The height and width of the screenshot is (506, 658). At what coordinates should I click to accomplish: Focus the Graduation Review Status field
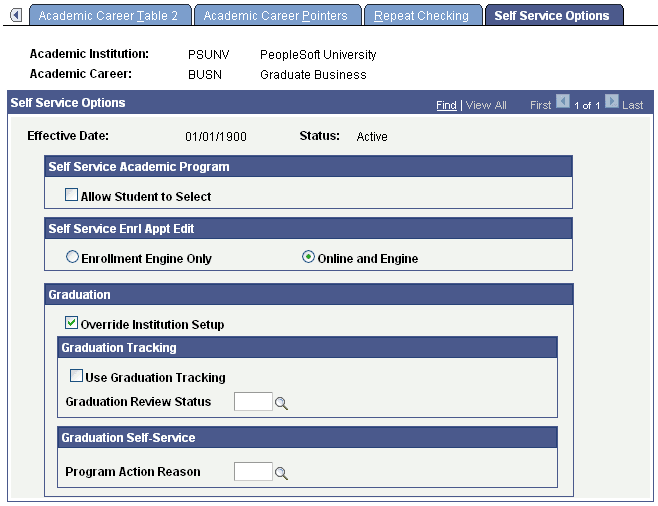pyautogui.click(x=253, y=402)
